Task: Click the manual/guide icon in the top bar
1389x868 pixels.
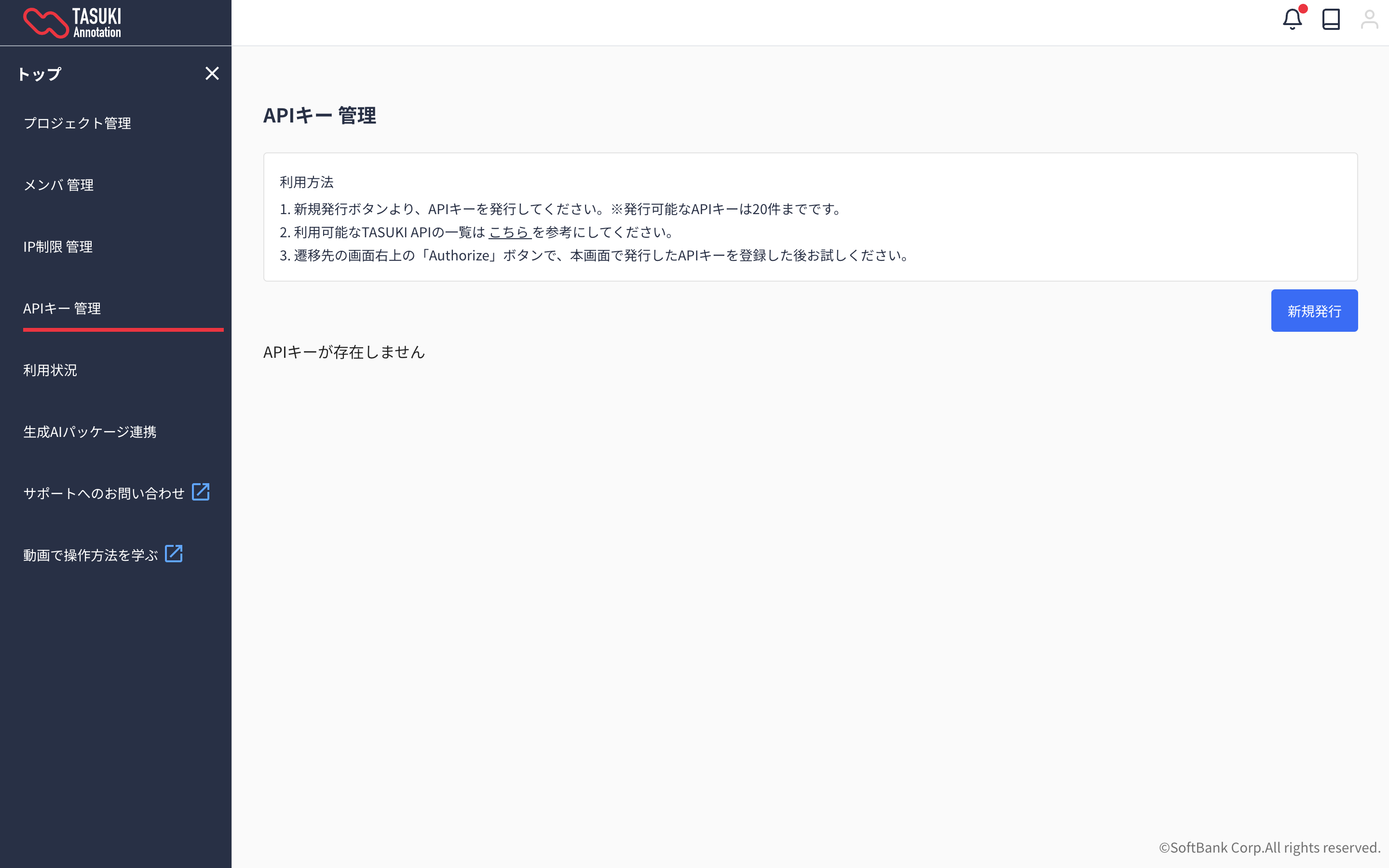Action: click(x=1332, y=19)
